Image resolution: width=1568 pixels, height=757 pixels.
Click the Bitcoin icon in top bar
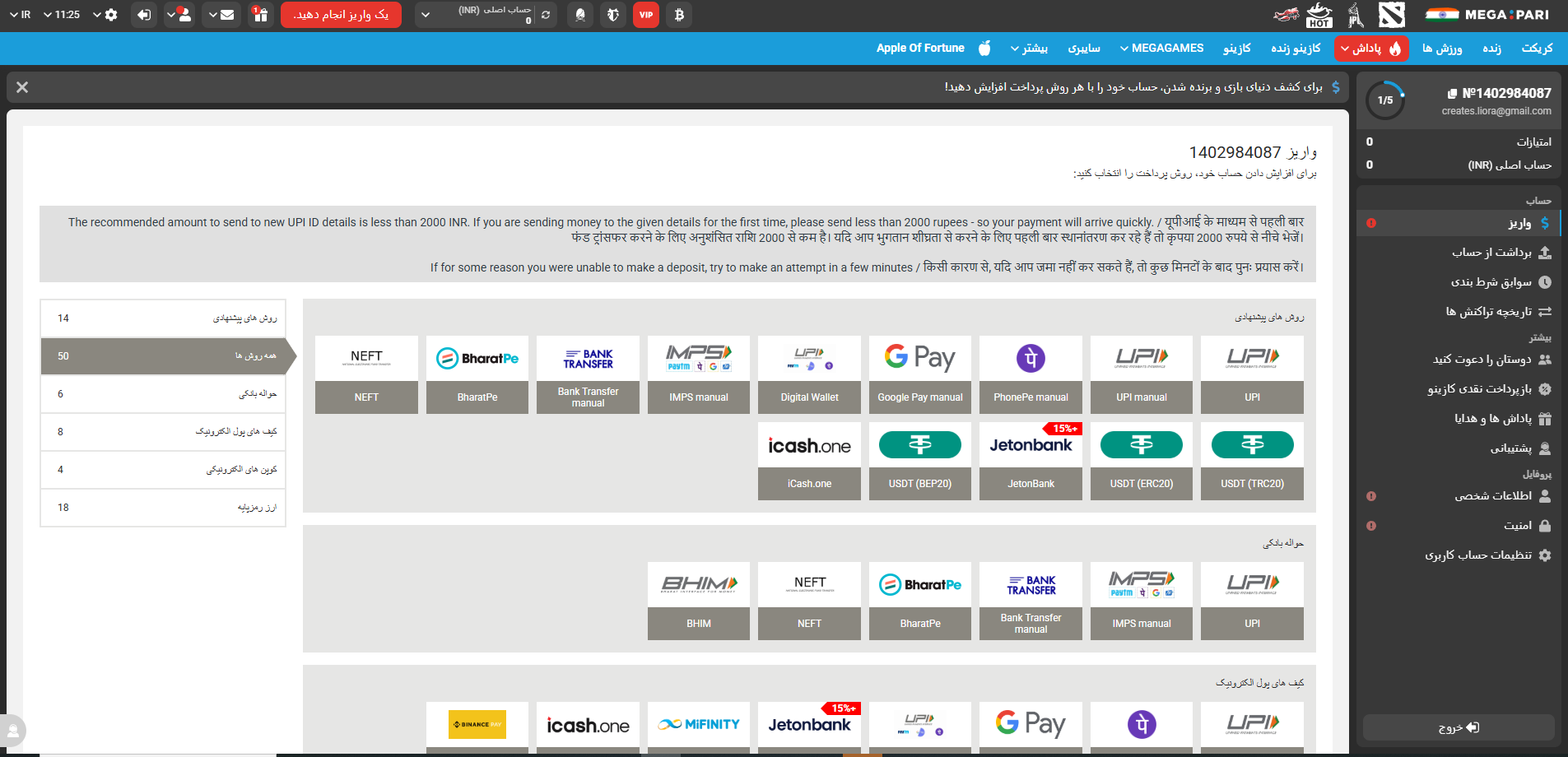coord(679,15)
